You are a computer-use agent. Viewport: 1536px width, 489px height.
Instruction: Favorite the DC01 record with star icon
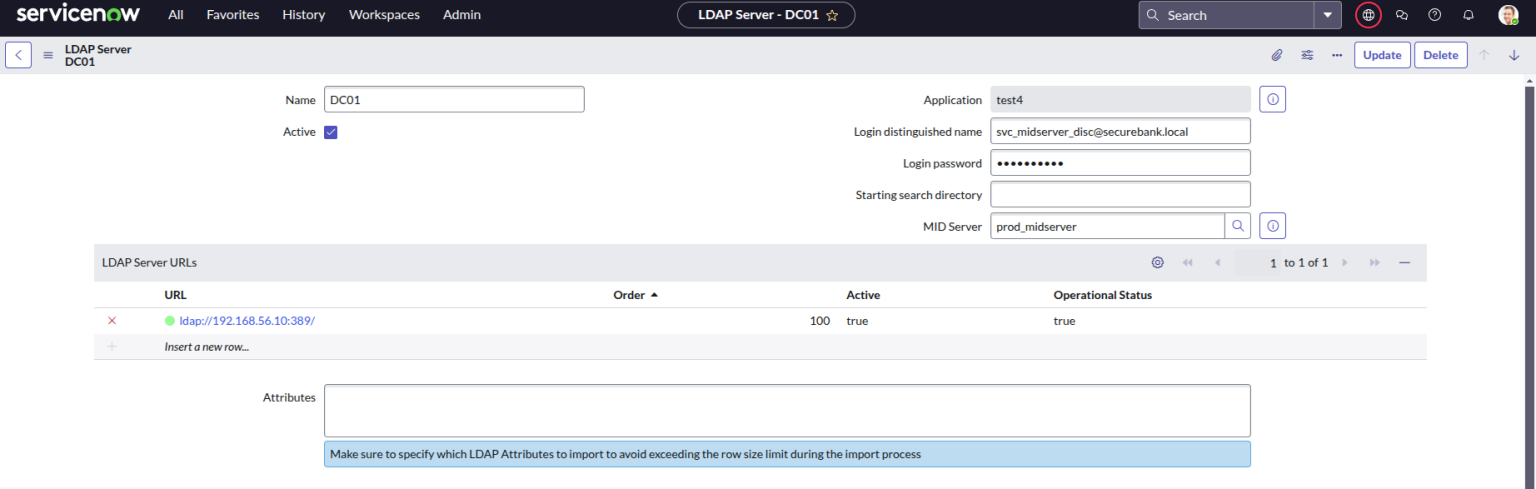[x=832, y=15]
